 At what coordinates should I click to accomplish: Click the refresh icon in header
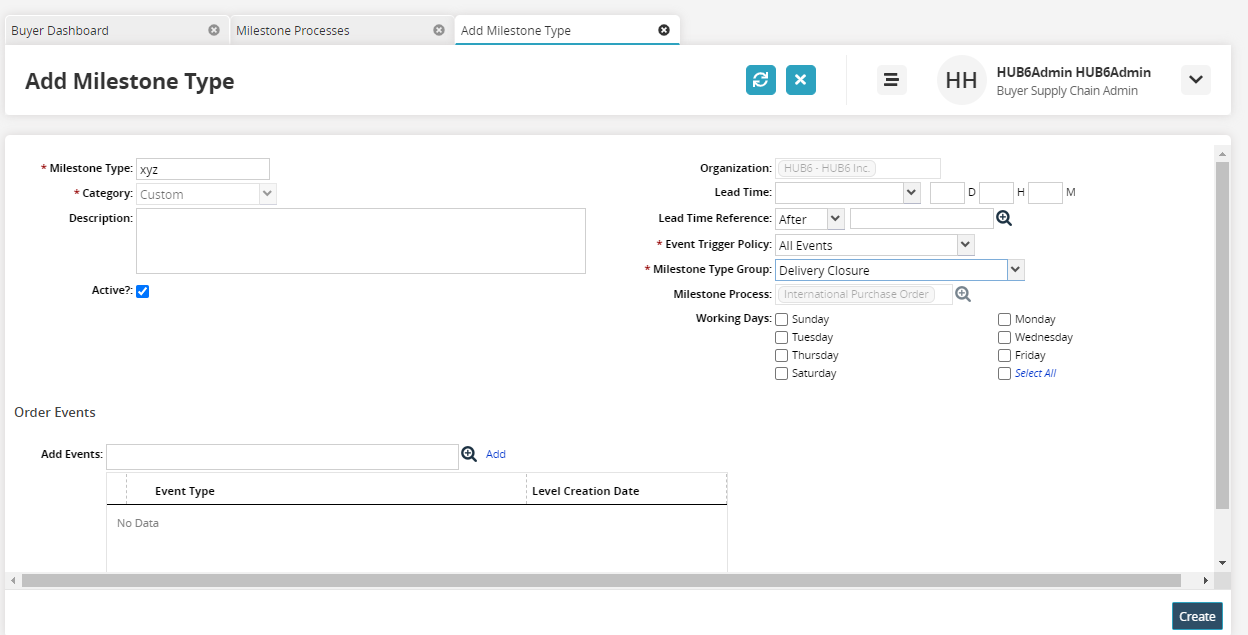760,80
